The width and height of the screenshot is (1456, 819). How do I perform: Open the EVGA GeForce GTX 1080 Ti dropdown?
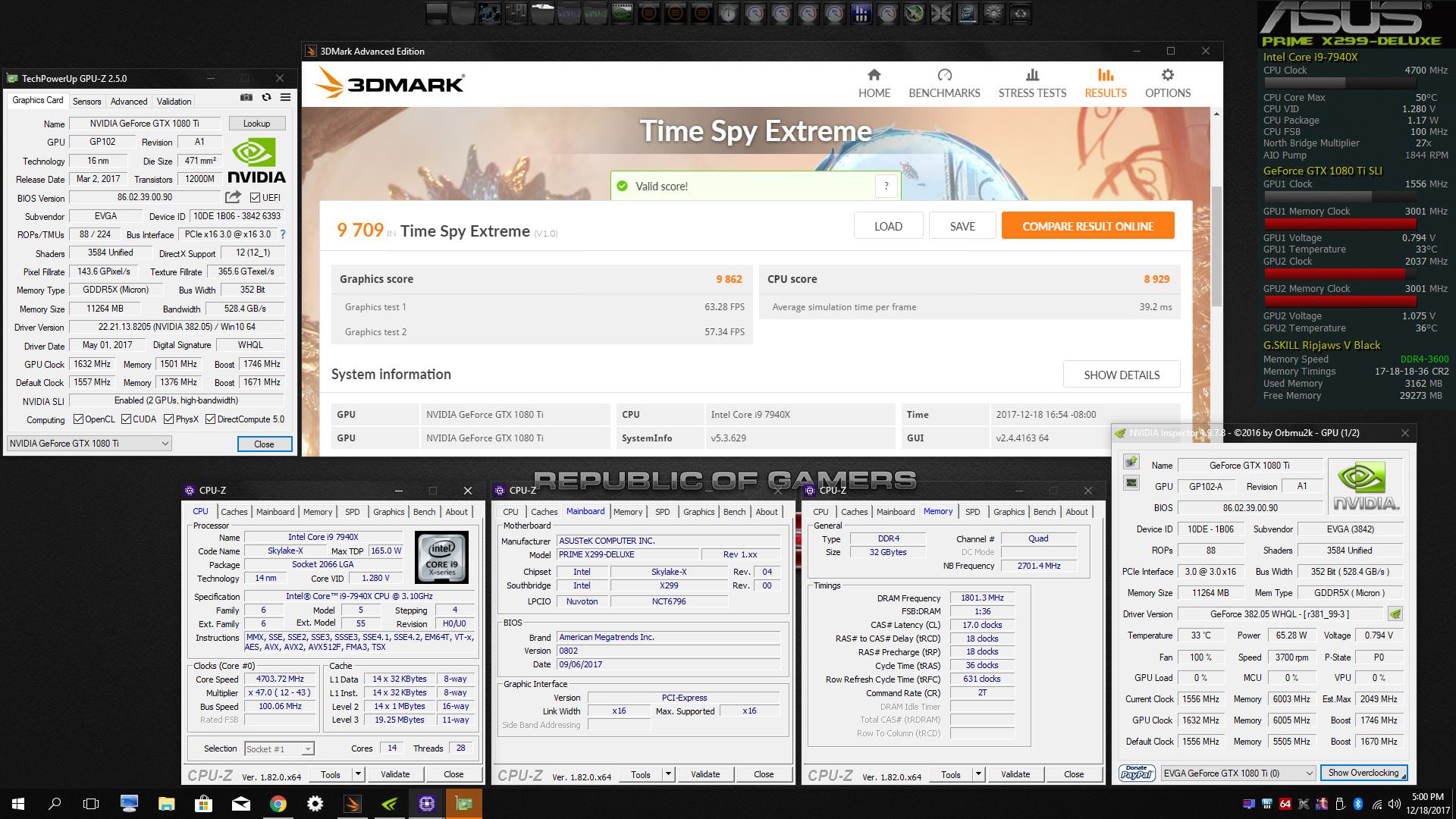(x=1238, y=773)
